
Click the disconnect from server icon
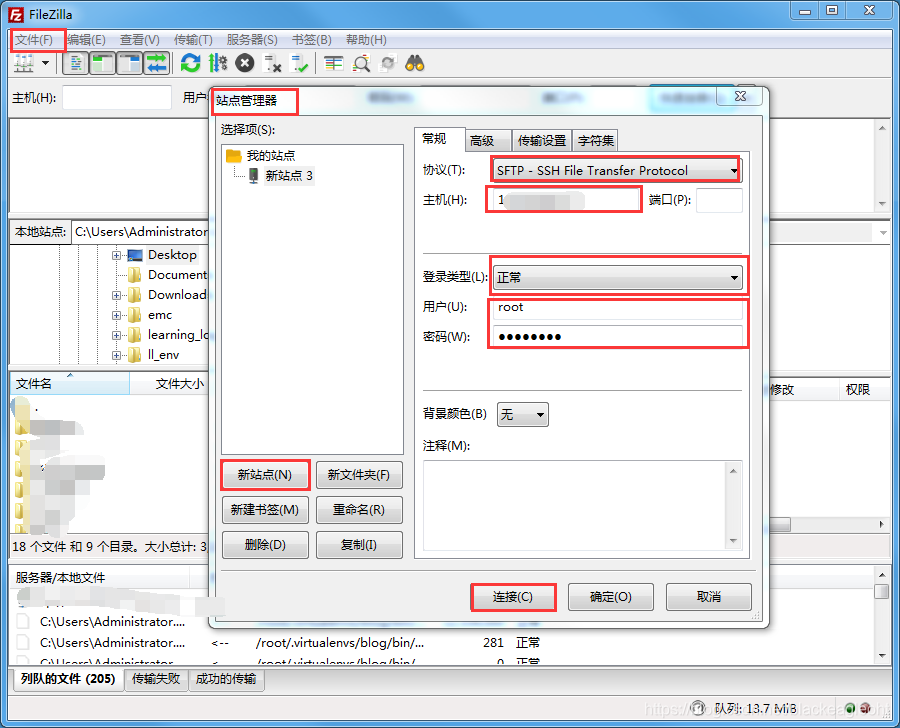[x=272, y=63]
